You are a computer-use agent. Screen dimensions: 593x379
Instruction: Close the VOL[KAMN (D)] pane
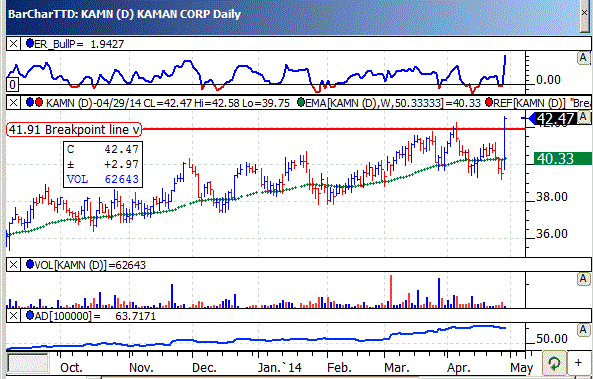point(13,265)
